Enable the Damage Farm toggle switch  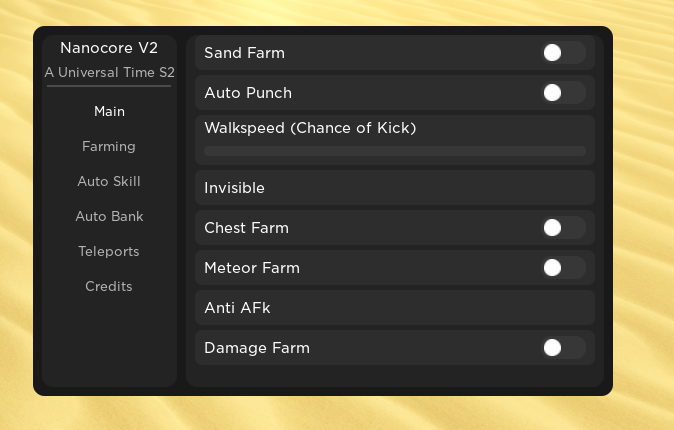563,348
